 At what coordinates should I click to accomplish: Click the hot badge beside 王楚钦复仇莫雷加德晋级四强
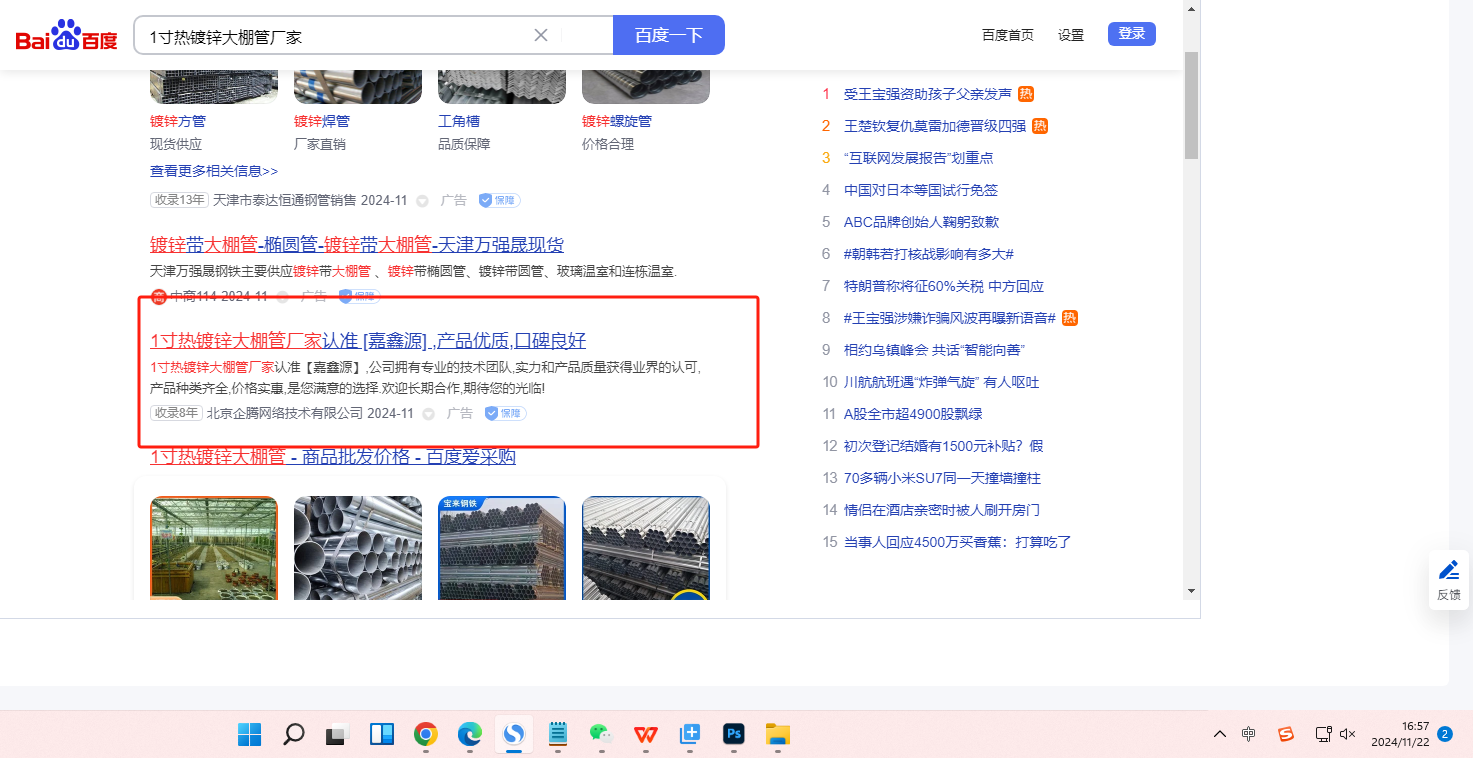[1040, 126]
